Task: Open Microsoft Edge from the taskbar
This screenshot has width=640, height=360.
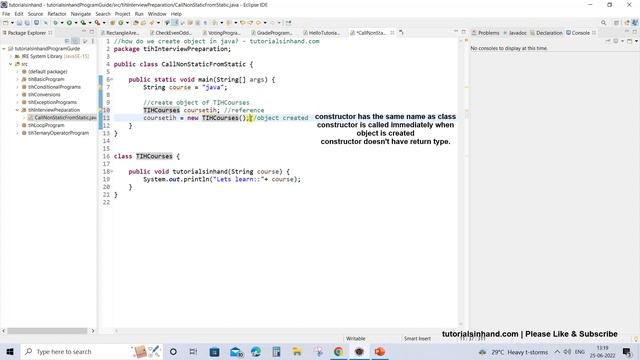Action: click(256, 351)
